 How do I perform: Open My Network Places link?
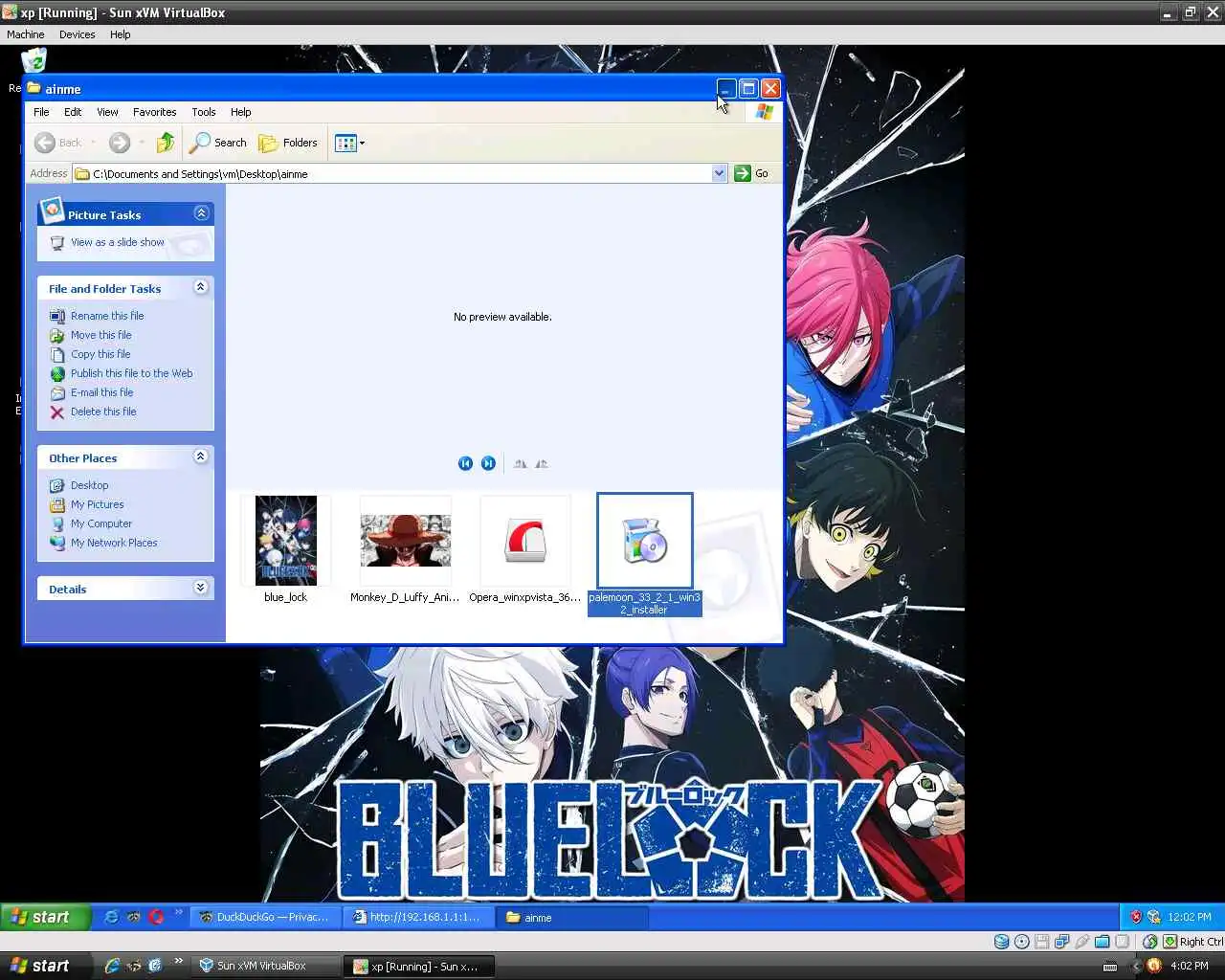click(x=114, y=543)
